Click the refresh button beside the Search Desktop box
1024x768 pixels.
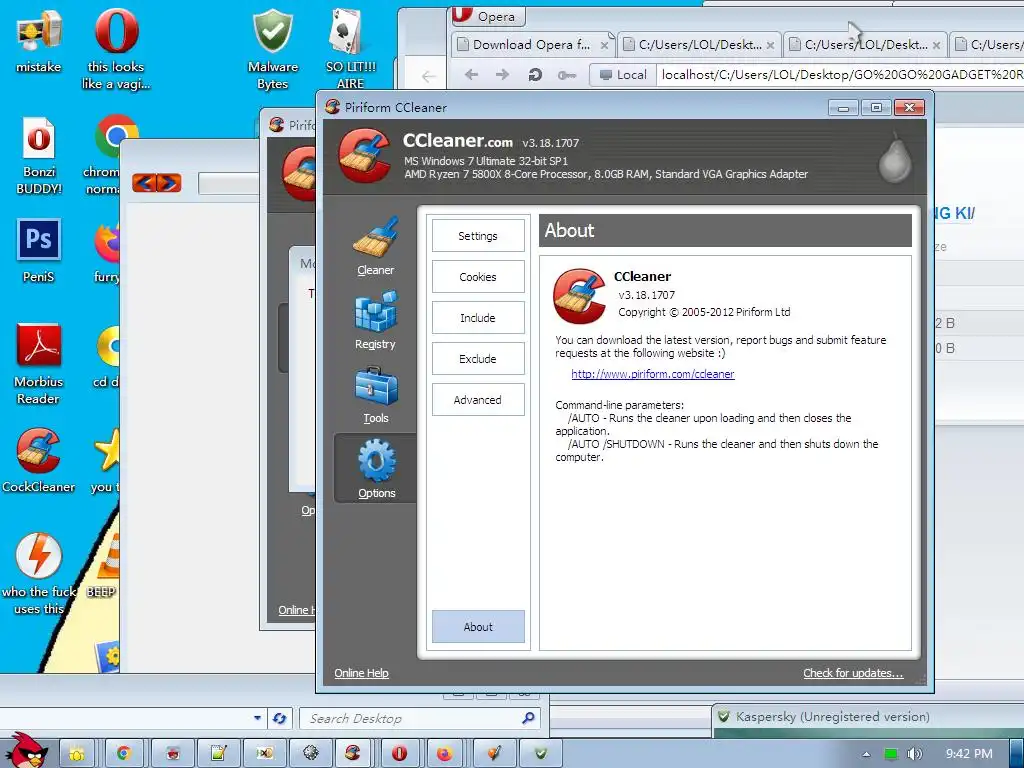coord(280,718)
